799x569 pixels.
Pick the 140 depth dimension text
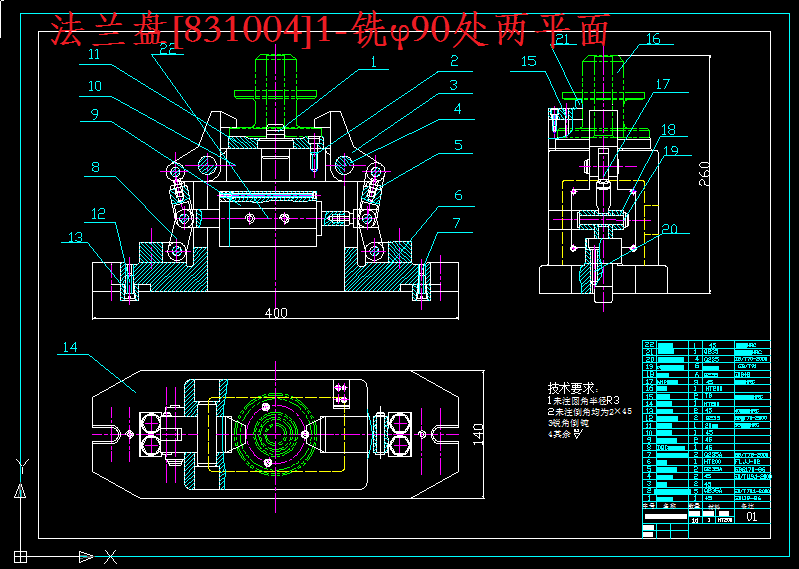point(478,434)
